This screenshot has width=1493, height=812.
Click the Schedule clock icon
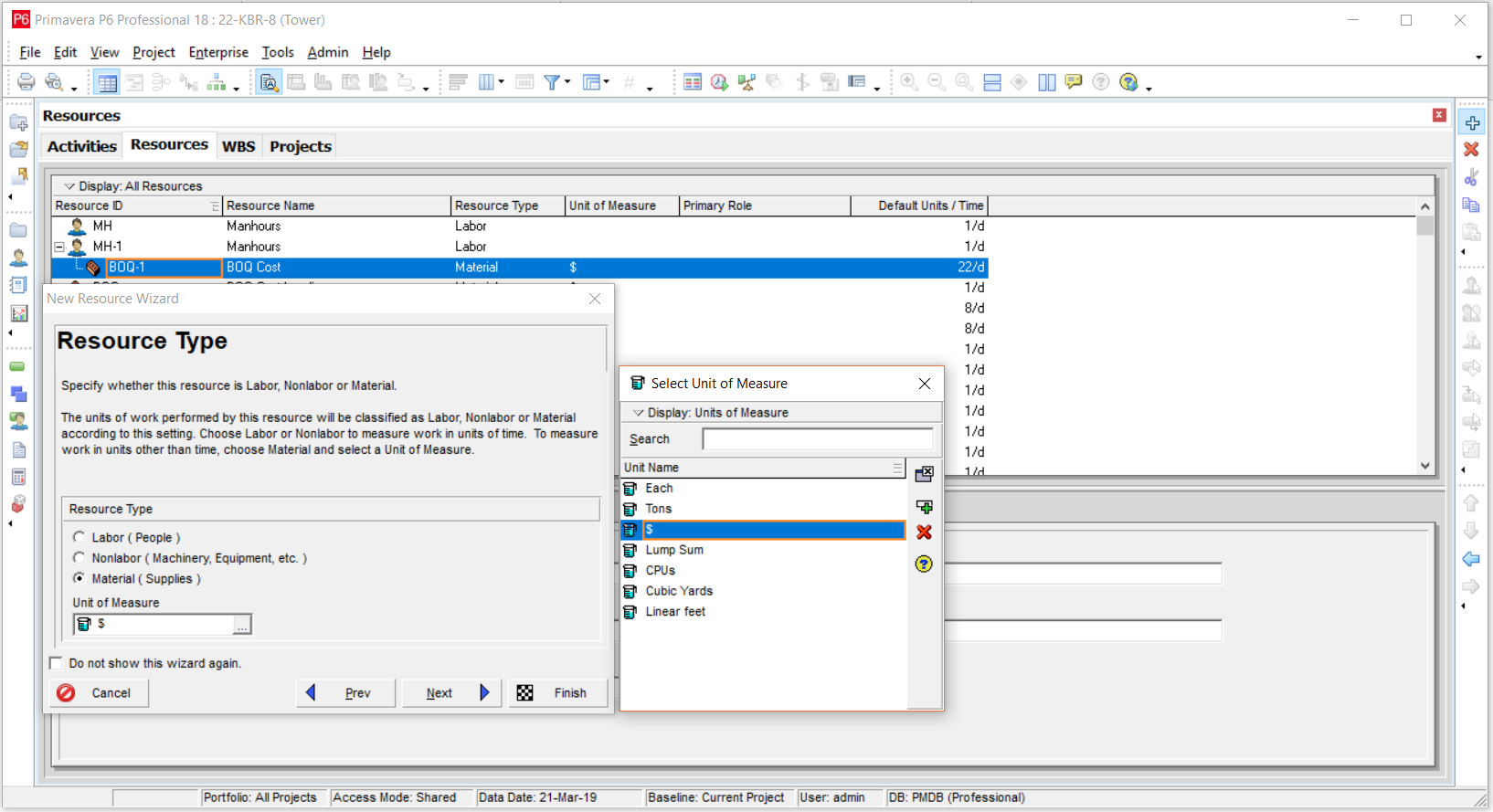719,82
